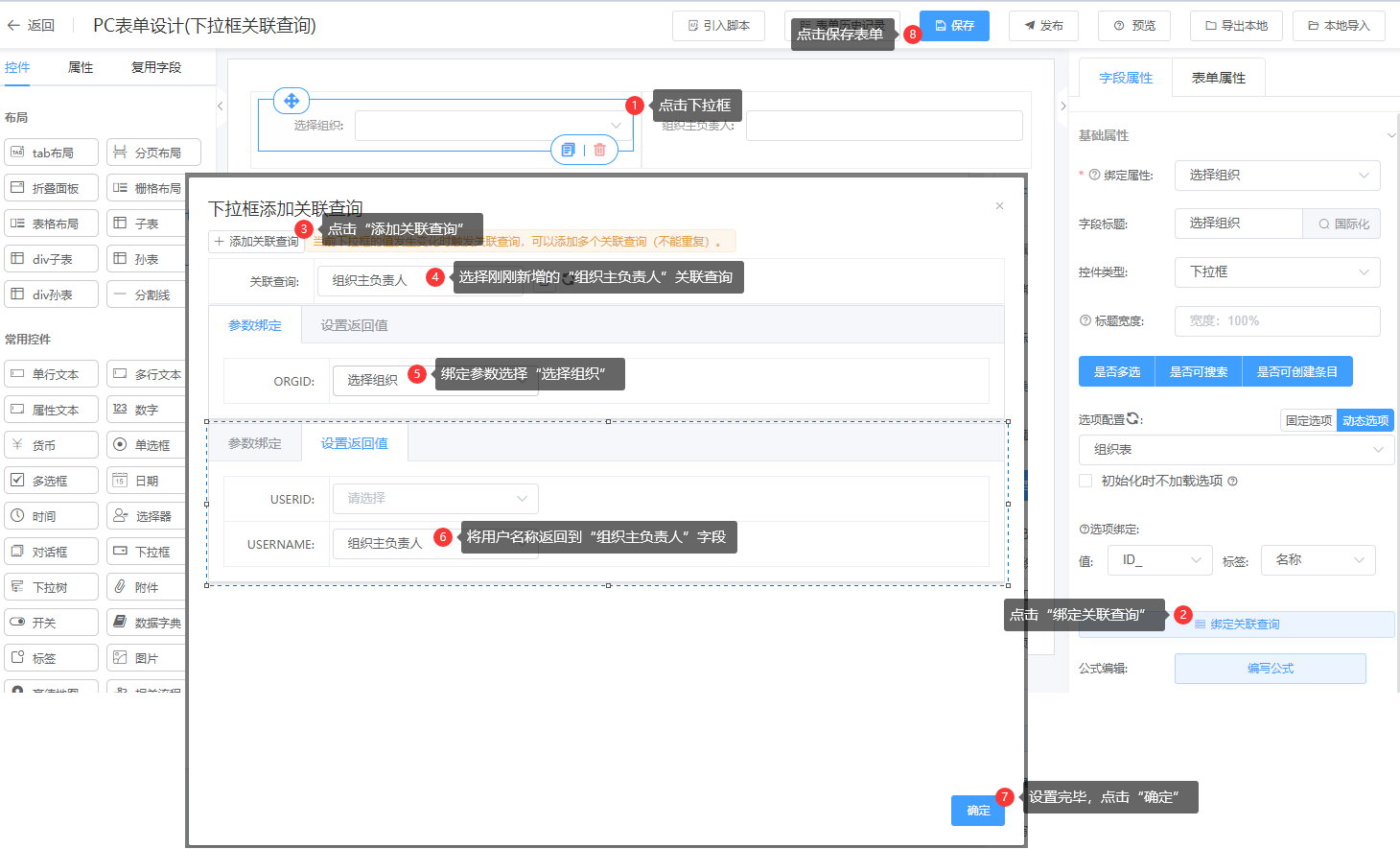Check the 初始化时不加载选项 checkbox
Image resolution: width=1400 pixels, height=849 pixels.
(1085, 481)
